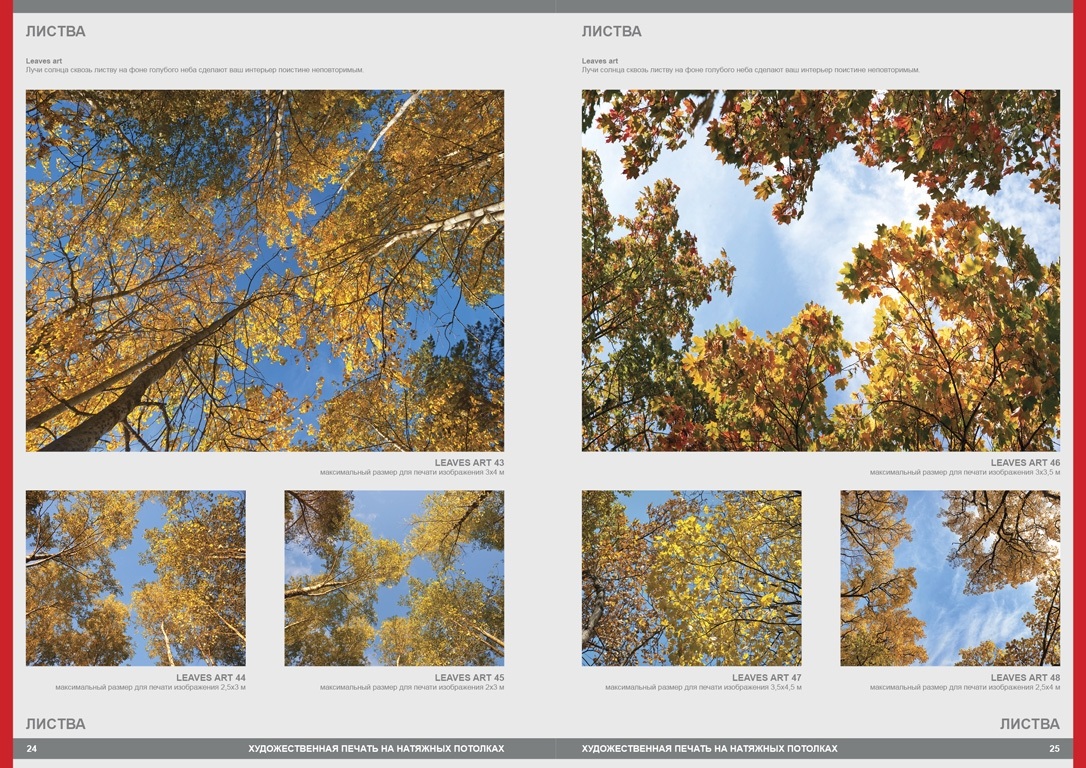
Task: Click the LEAVES ART 48 caption label
Action: point(1025,678)
